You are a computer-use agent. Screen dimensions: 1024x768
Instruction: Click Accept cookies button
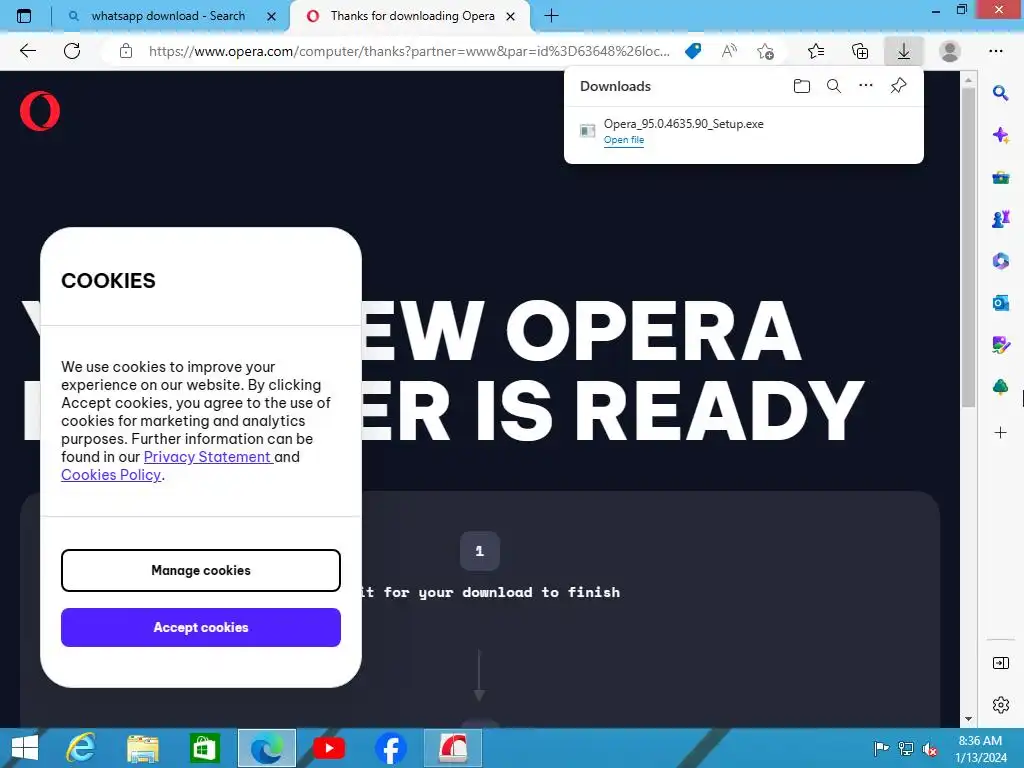tap(200, 628)
